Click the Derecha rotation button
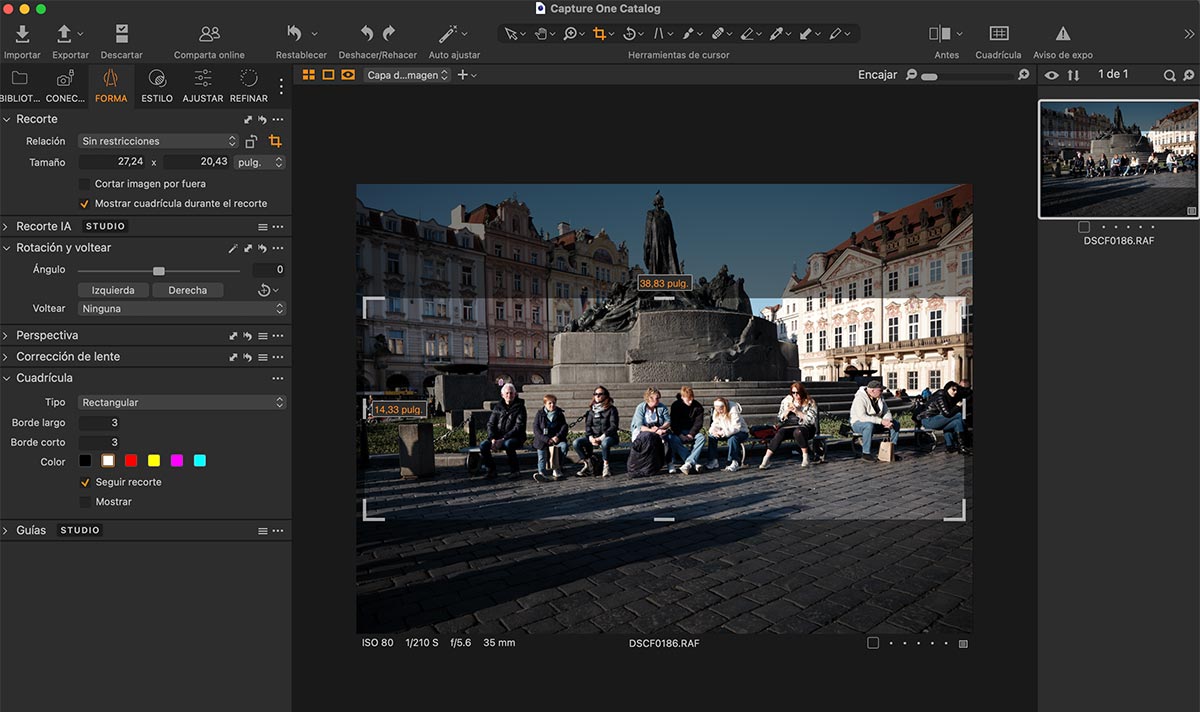The height and width of the screenshot is (712, 1200). [x=188, y=290]
